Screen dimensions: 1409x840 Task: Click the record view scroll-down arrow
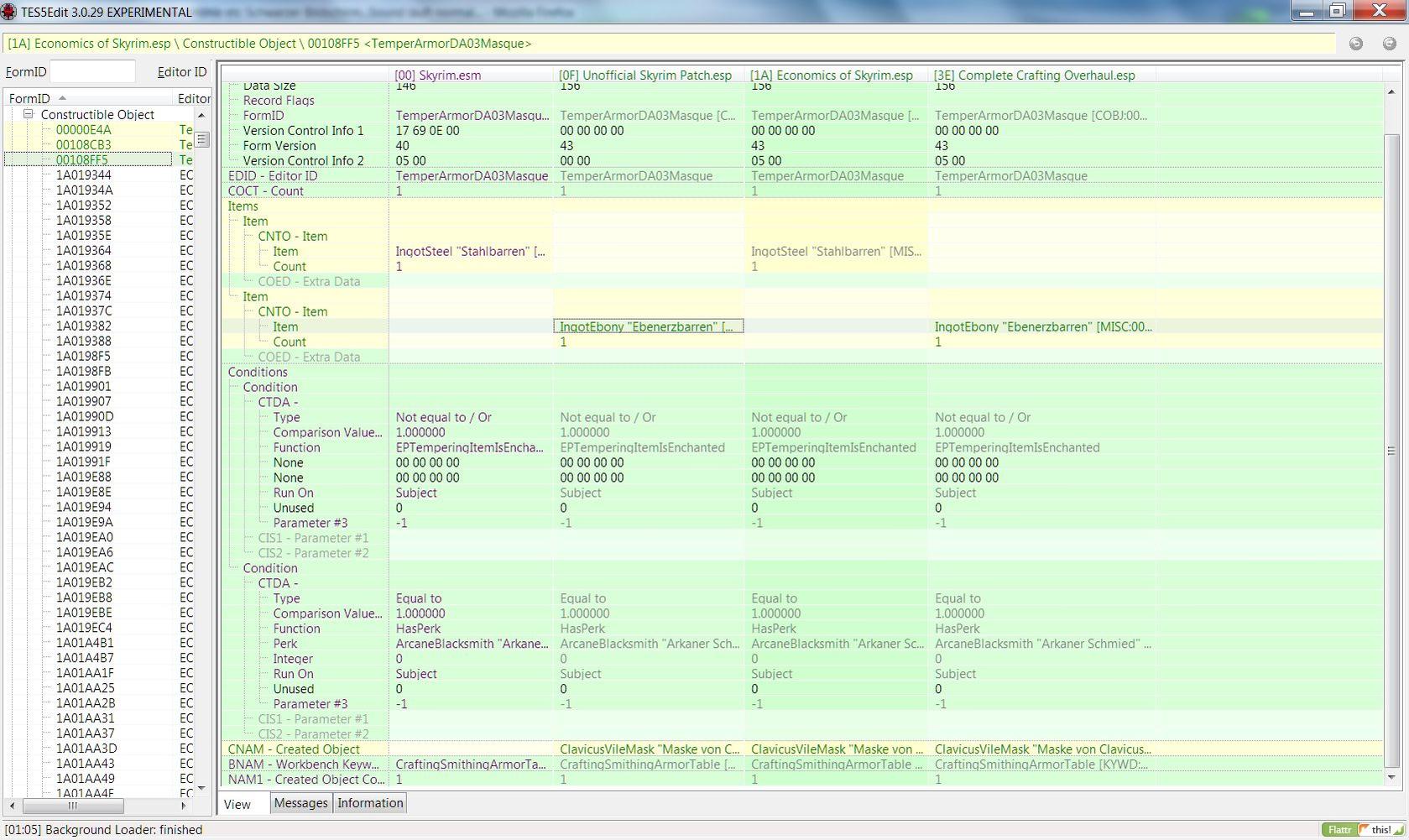pyautogui.click(x=1391, y=778)
